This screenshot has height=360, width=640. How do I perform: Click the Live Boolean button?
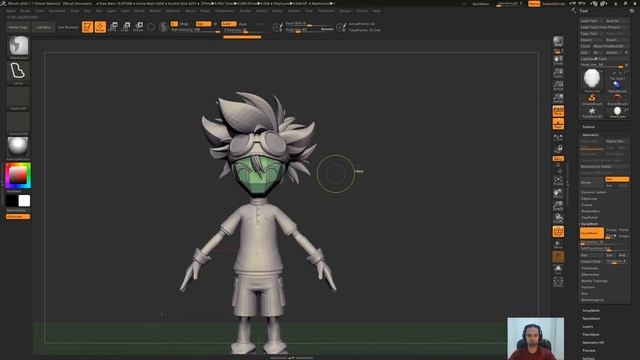coord(67,27)
